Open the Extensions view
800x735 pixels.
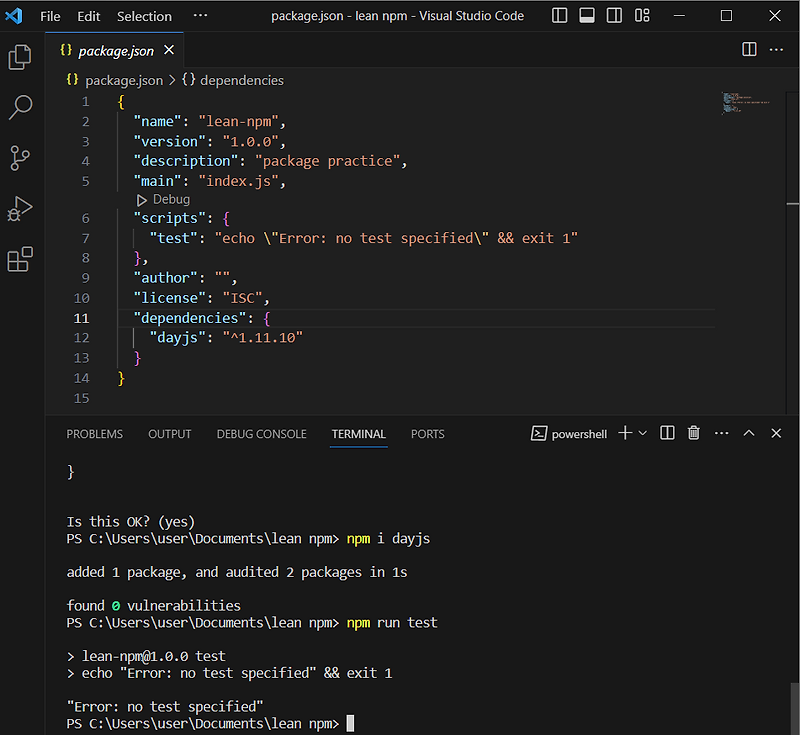[x=20, y=260]
